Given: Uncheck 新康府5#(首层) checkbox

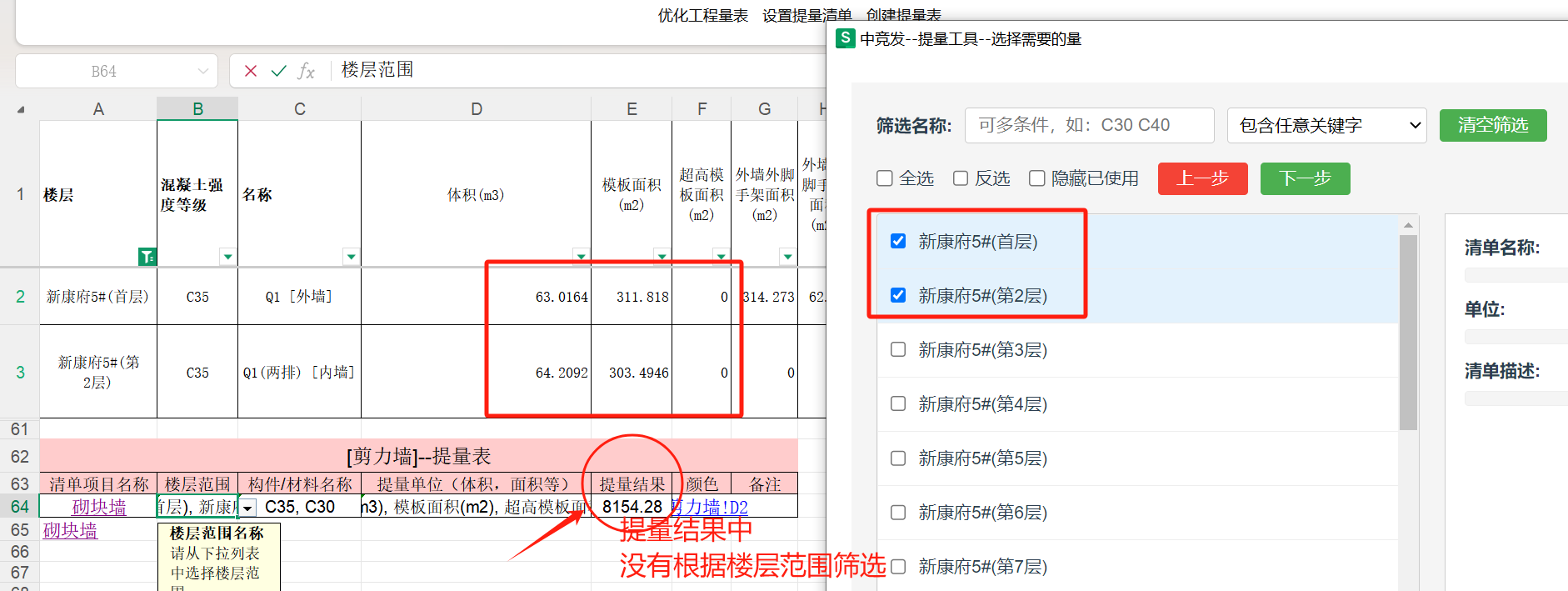Looking at the screenshot, I should (x=898, y=241).
